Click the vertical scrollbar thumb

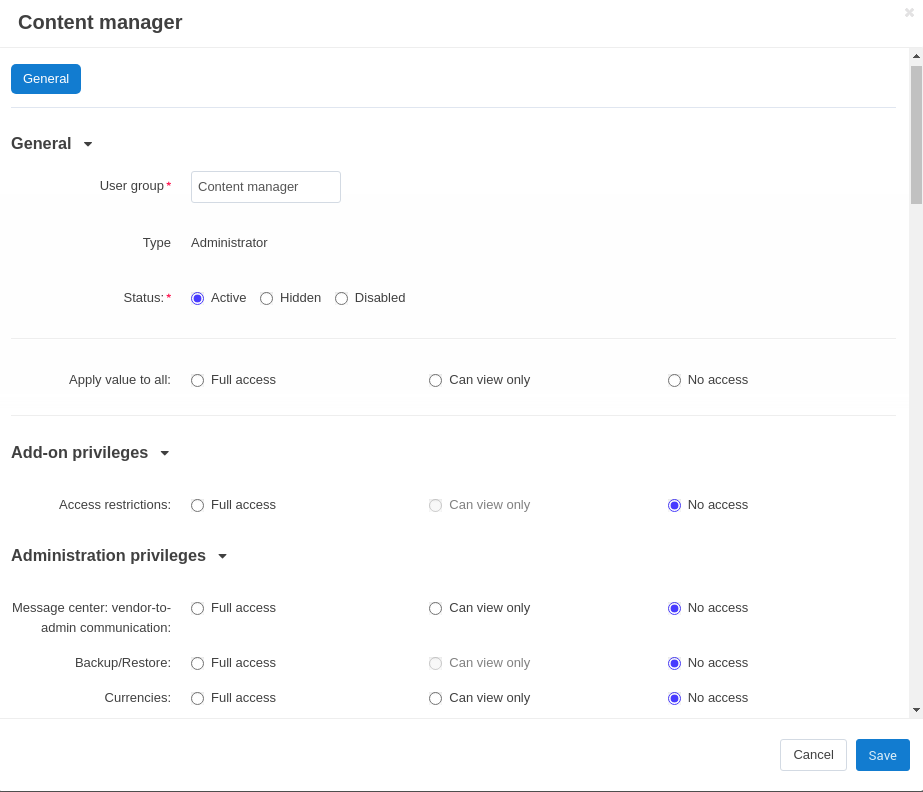[x=916, y=135]
